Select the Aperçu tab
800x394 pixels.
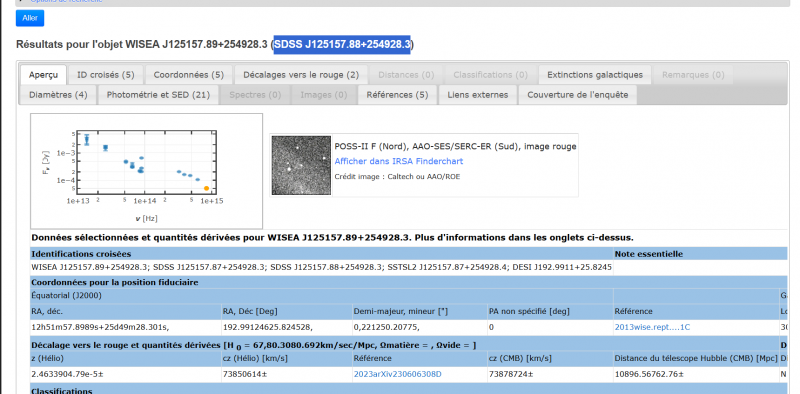click(x=43, y=75)
